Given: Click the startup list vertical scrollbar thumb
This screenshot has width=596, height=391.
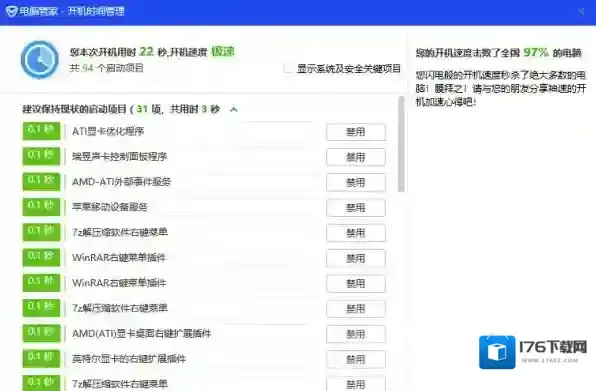Looking at the screenshot, I should [x=401, y=144].
